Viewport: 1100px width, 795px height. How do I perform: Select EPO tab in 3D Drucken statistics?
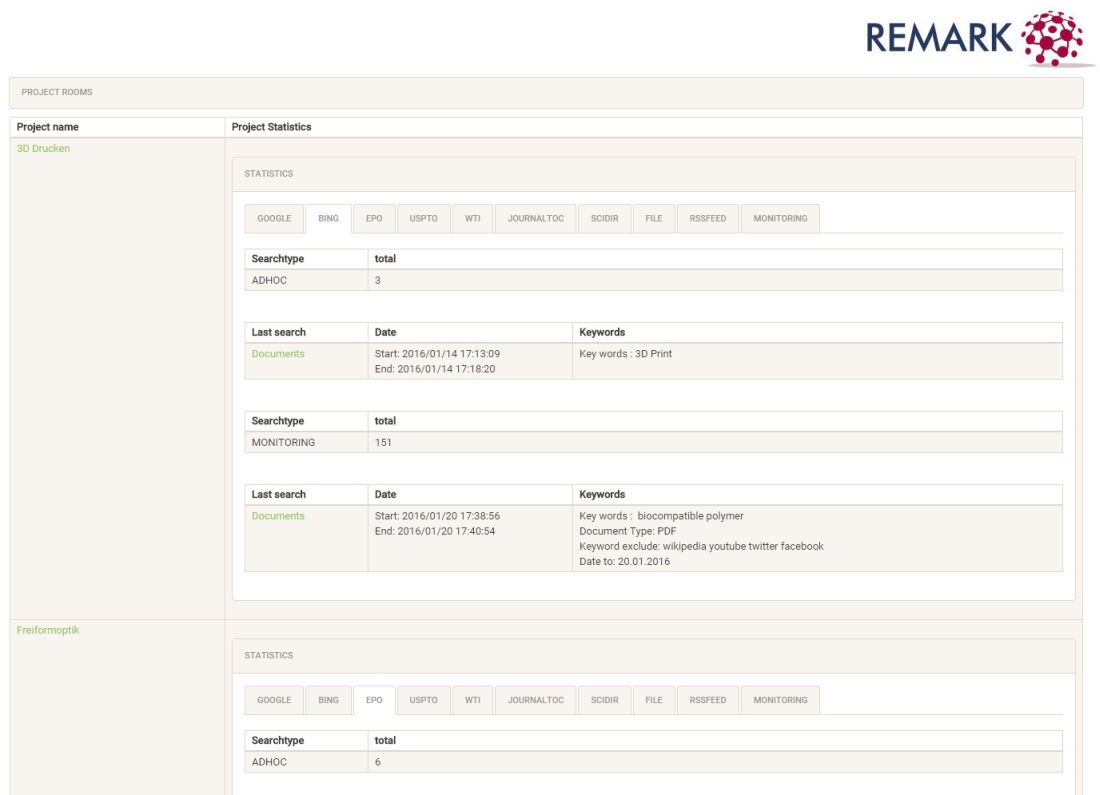tap(374, 218)
